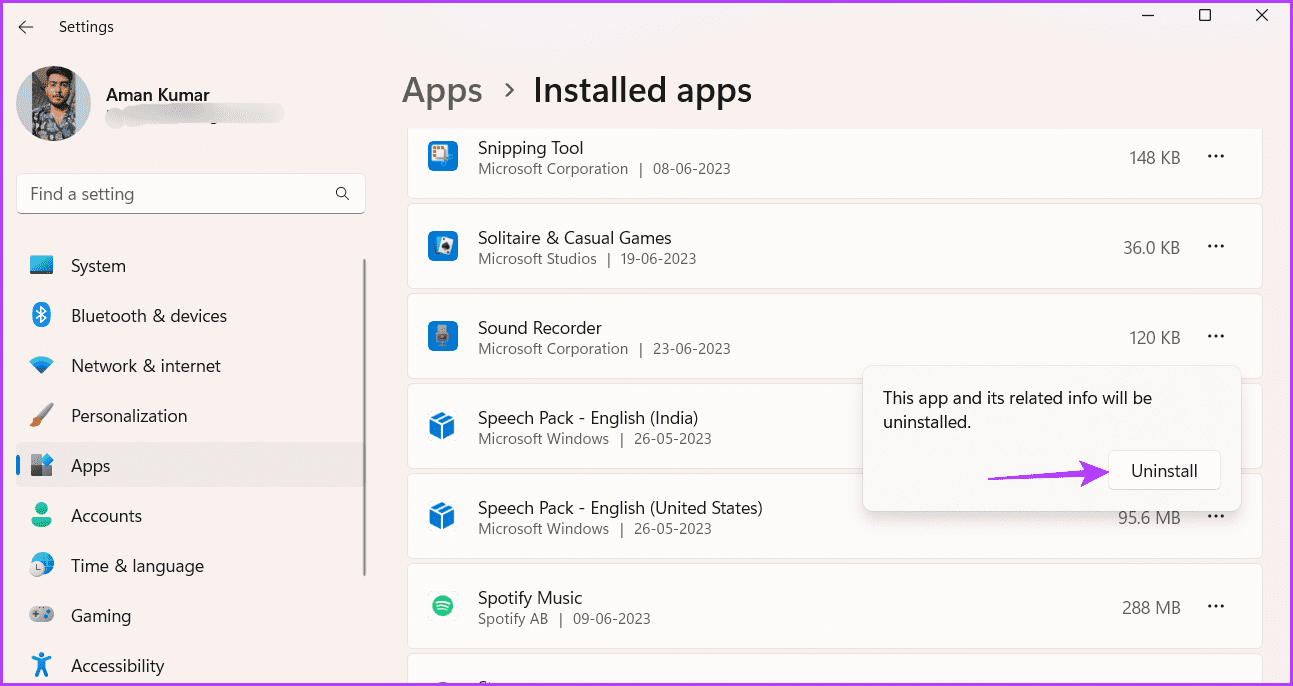Close the Settings window
This screenshot has height=686, width=1293.
click(x=1260, y=15)
